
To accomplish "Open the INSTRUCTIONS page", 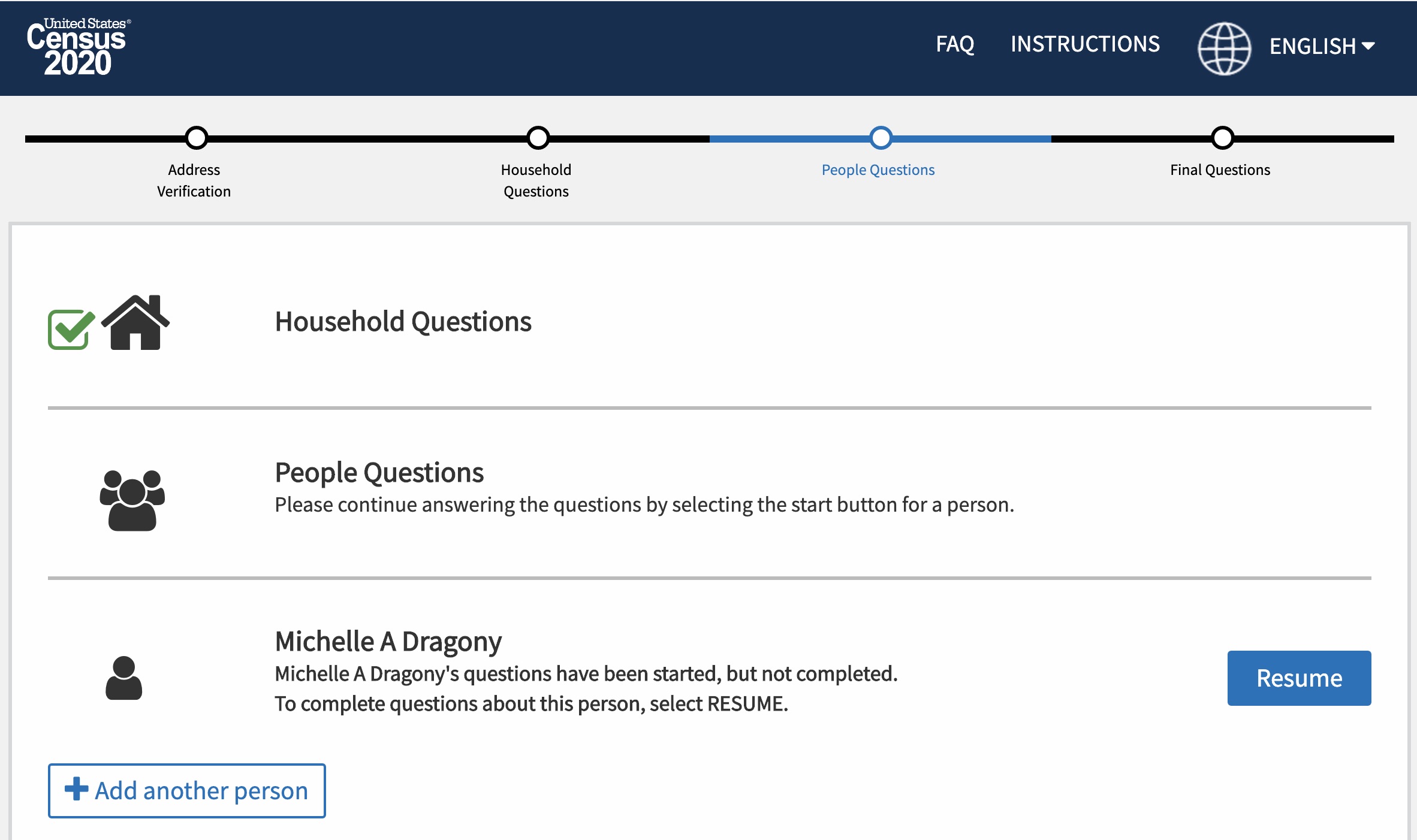I will pos(1085,44).
